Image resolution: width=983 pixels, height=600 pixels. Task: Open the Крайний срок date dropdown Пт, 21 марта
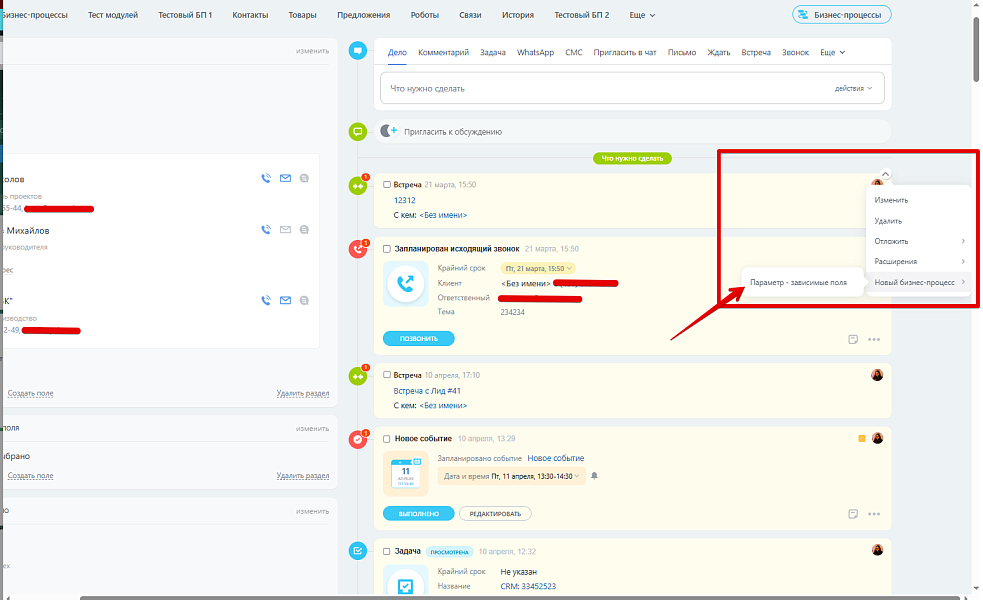539,268
